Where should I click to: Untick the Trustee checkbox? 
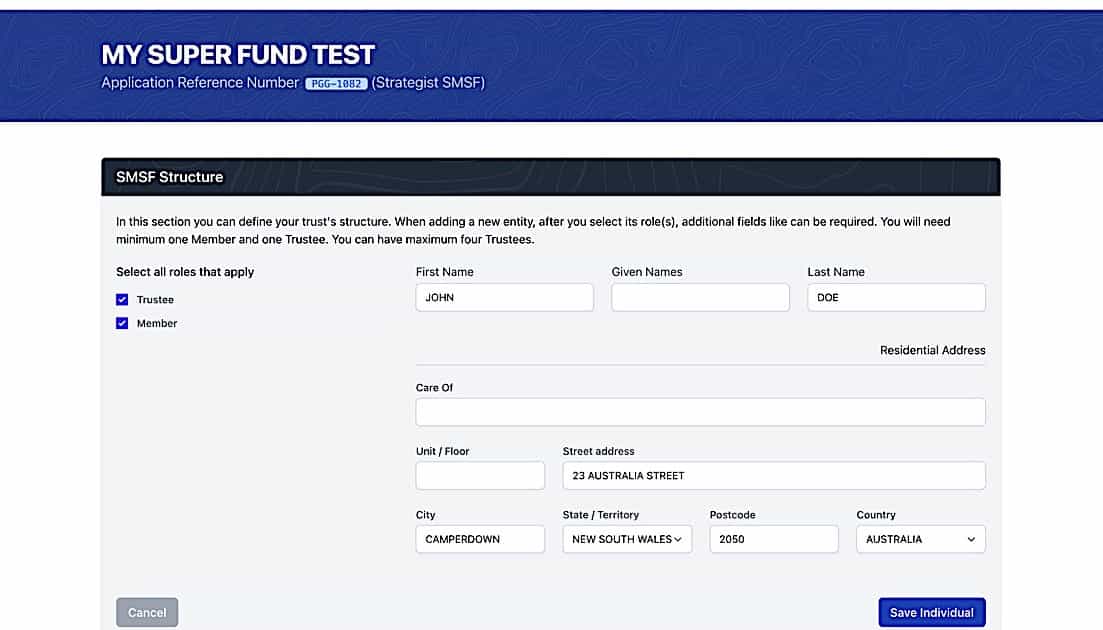tap(122, 299)
